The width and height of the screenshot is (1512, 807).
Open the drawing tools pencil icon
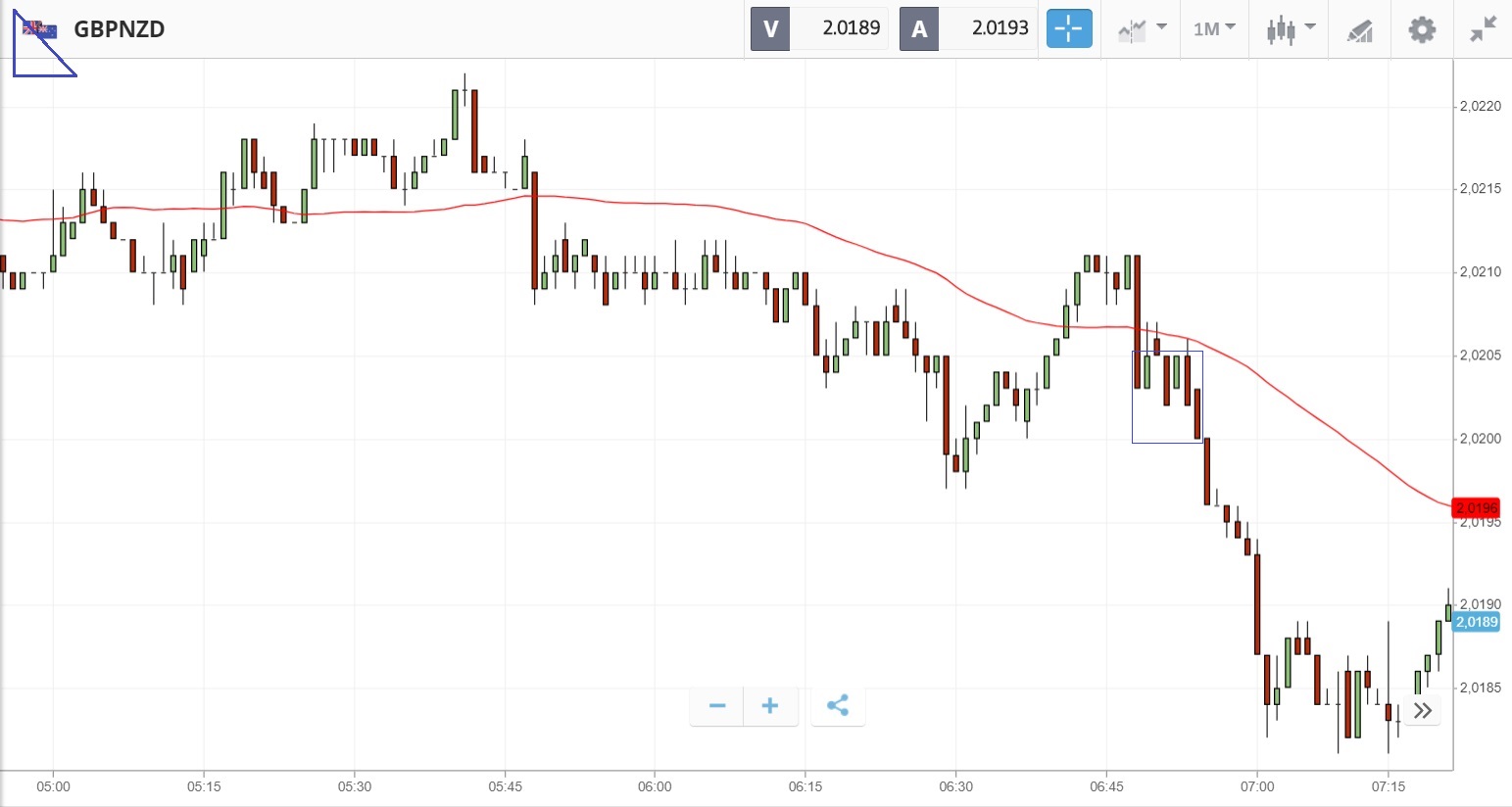click(x=1360, y=30)
